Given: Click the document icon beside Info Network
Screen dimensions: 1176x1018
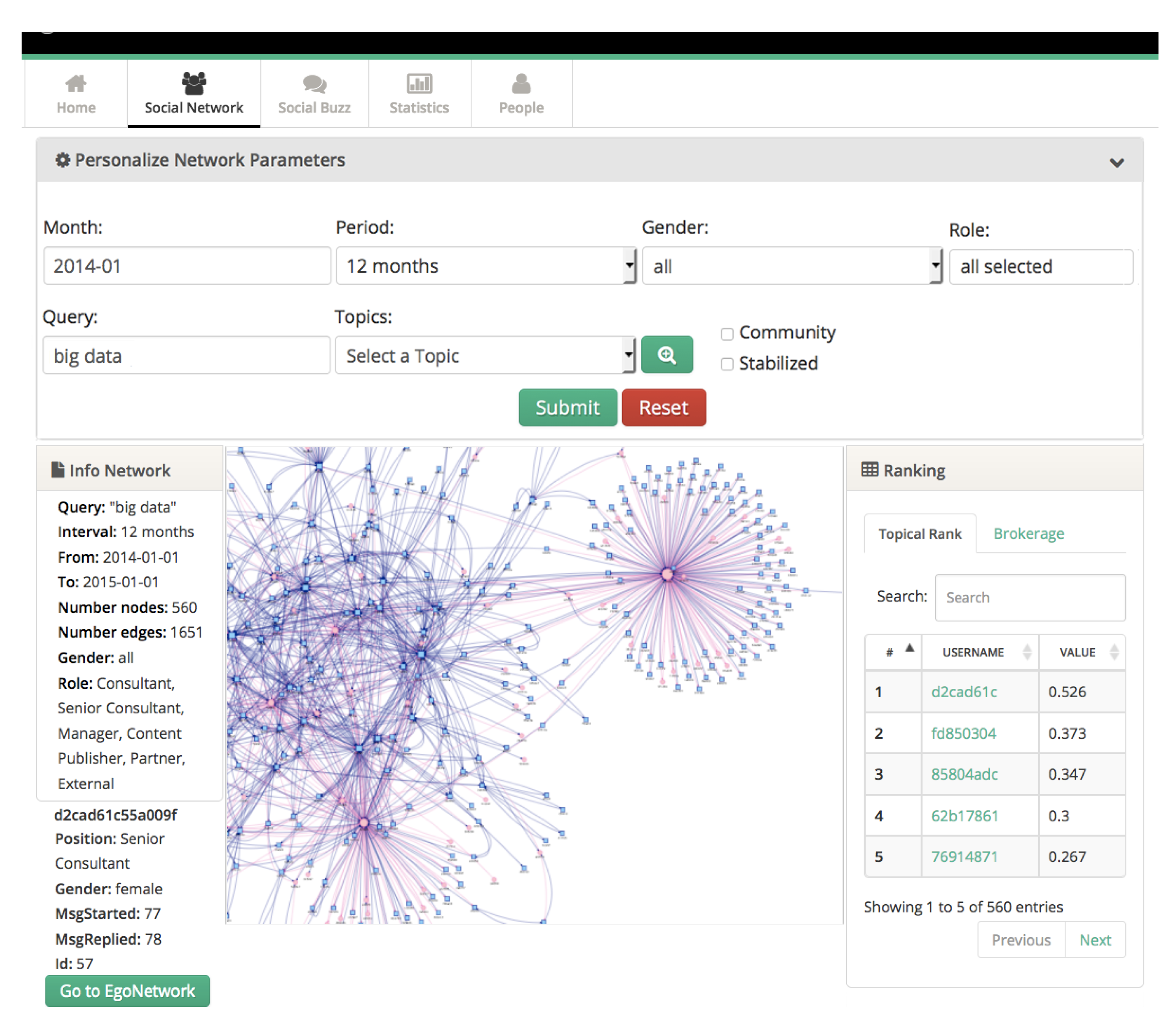Looking at the screenshot, I should point(57,470).
